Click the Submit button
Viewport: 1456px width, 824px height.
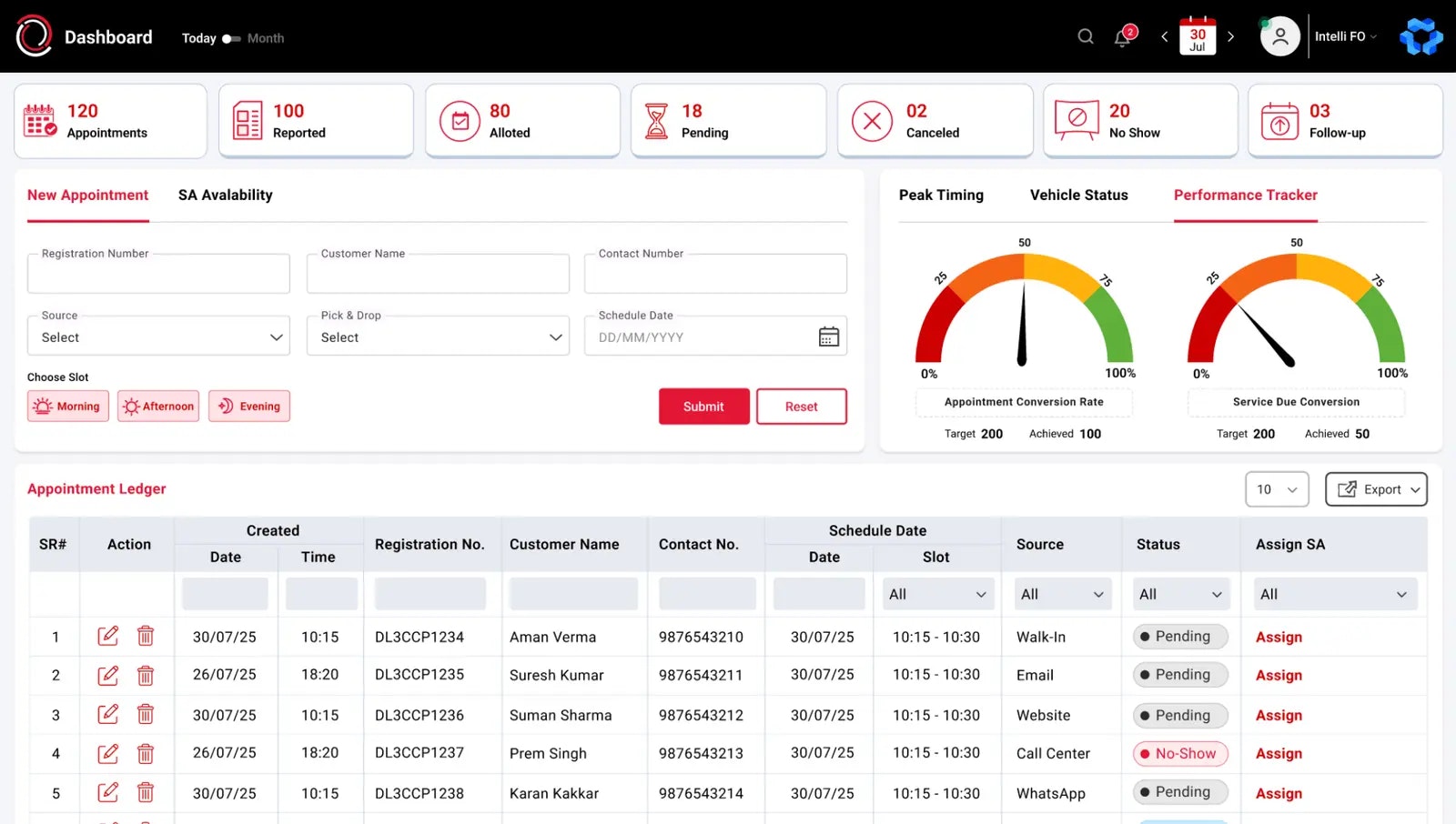[703, 407]
